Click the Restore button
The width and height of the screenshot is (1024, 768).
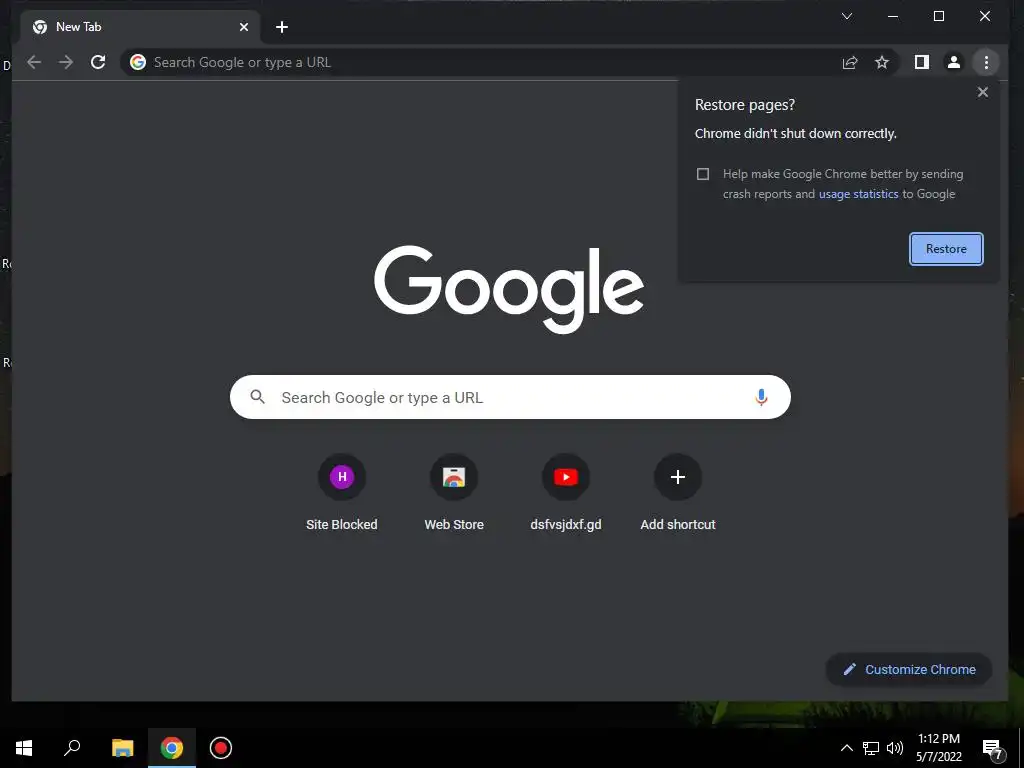(x=946, y=249)
